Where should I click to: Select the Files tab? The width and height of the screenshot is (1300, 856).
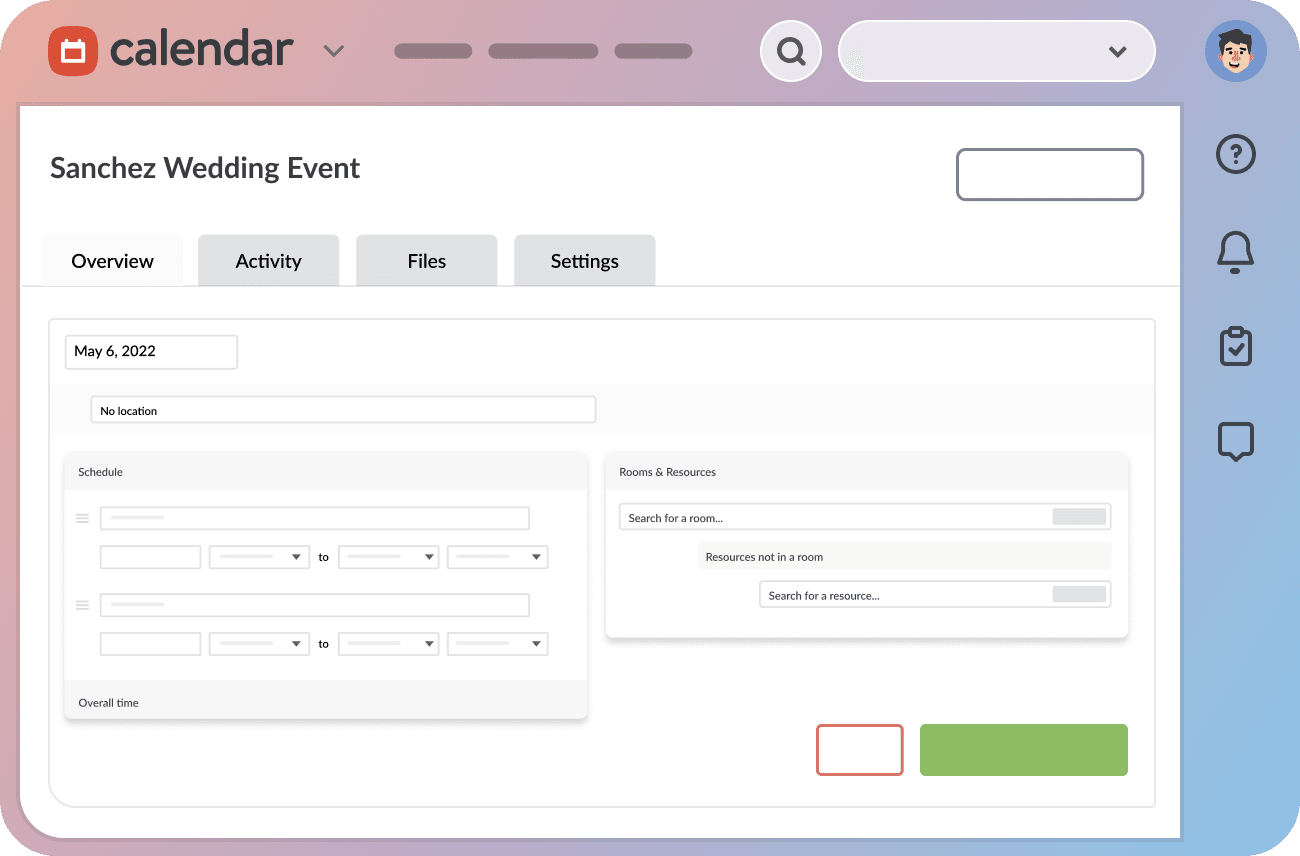point(426,260)
